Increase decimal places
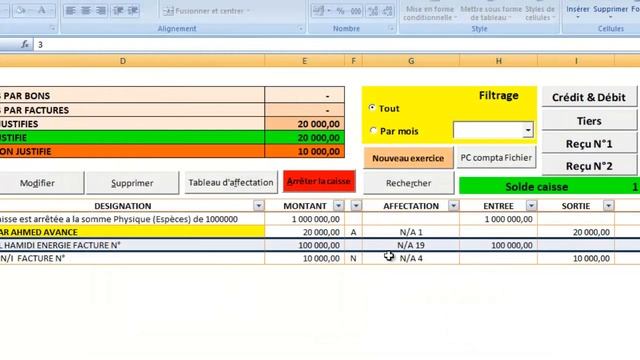This screenshot has height=360, width=640. point(373,11)
